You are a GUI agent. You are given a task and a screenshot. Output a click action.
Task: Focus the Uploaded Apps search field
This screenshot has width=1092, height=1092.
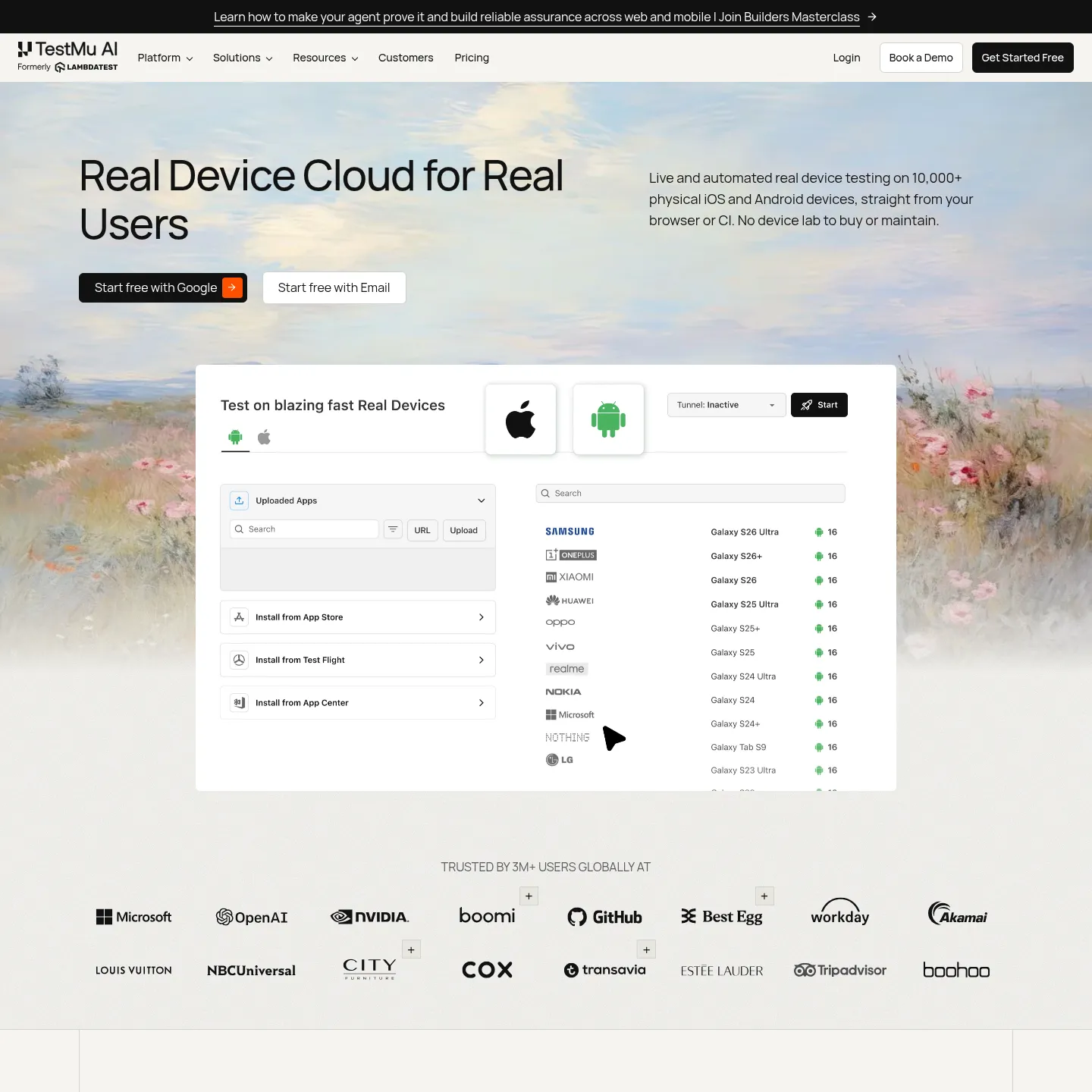(304, 529)
